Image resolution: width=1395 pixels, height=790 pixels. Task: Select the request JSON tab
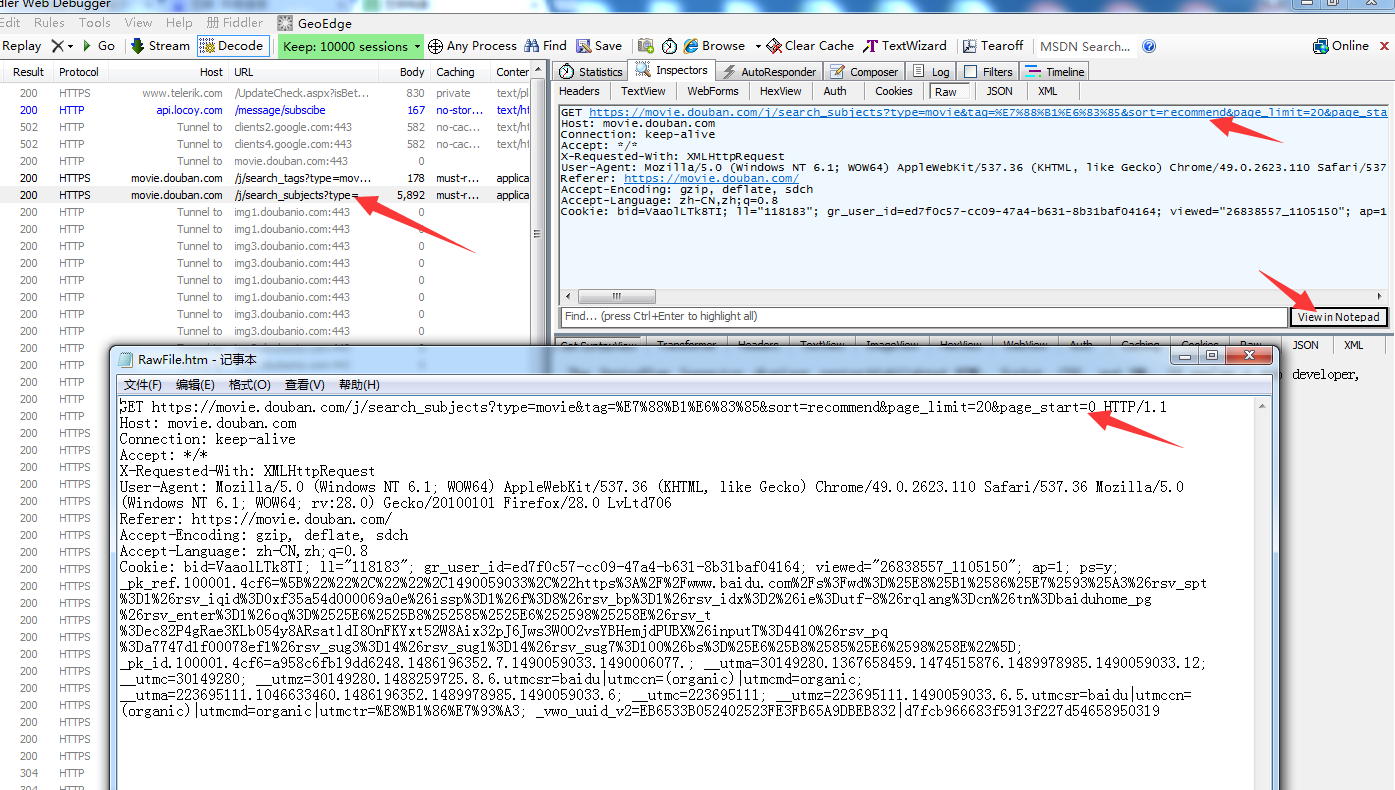999,91
